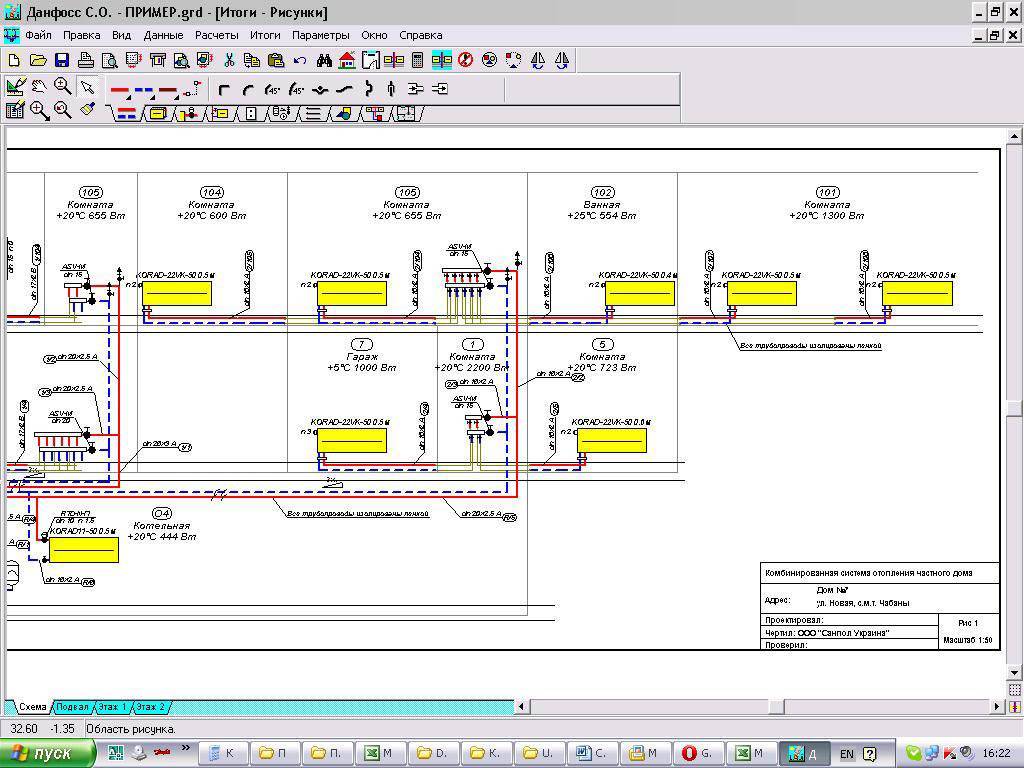The image size is (1024, 768).
Task: Open the Данные menu
Action: coord(163,35)
